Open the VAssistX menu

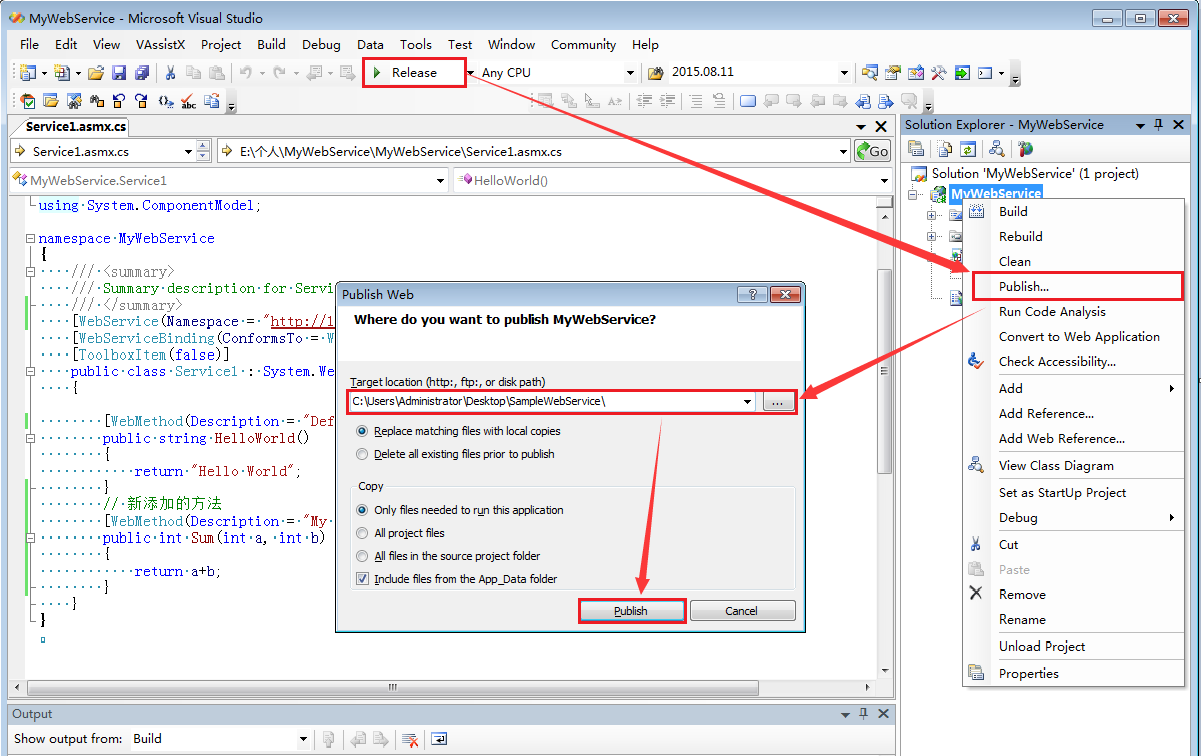click(x=160, y=44)
